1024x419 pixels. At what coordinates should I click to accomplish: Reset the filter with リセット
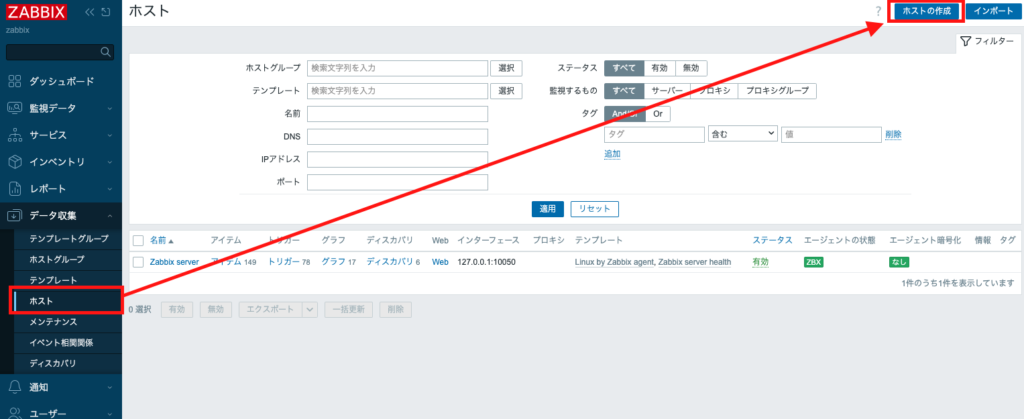coord(594,209)
